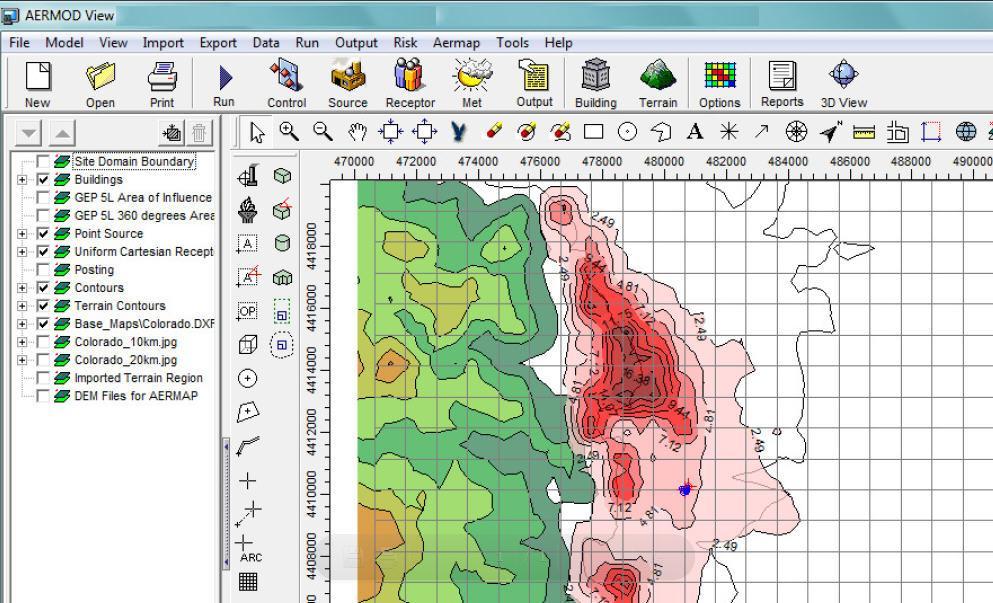The width and height of the screenshot is (993, 603).
Task: Select the text annotation A tool
Action: coord(695,132)
